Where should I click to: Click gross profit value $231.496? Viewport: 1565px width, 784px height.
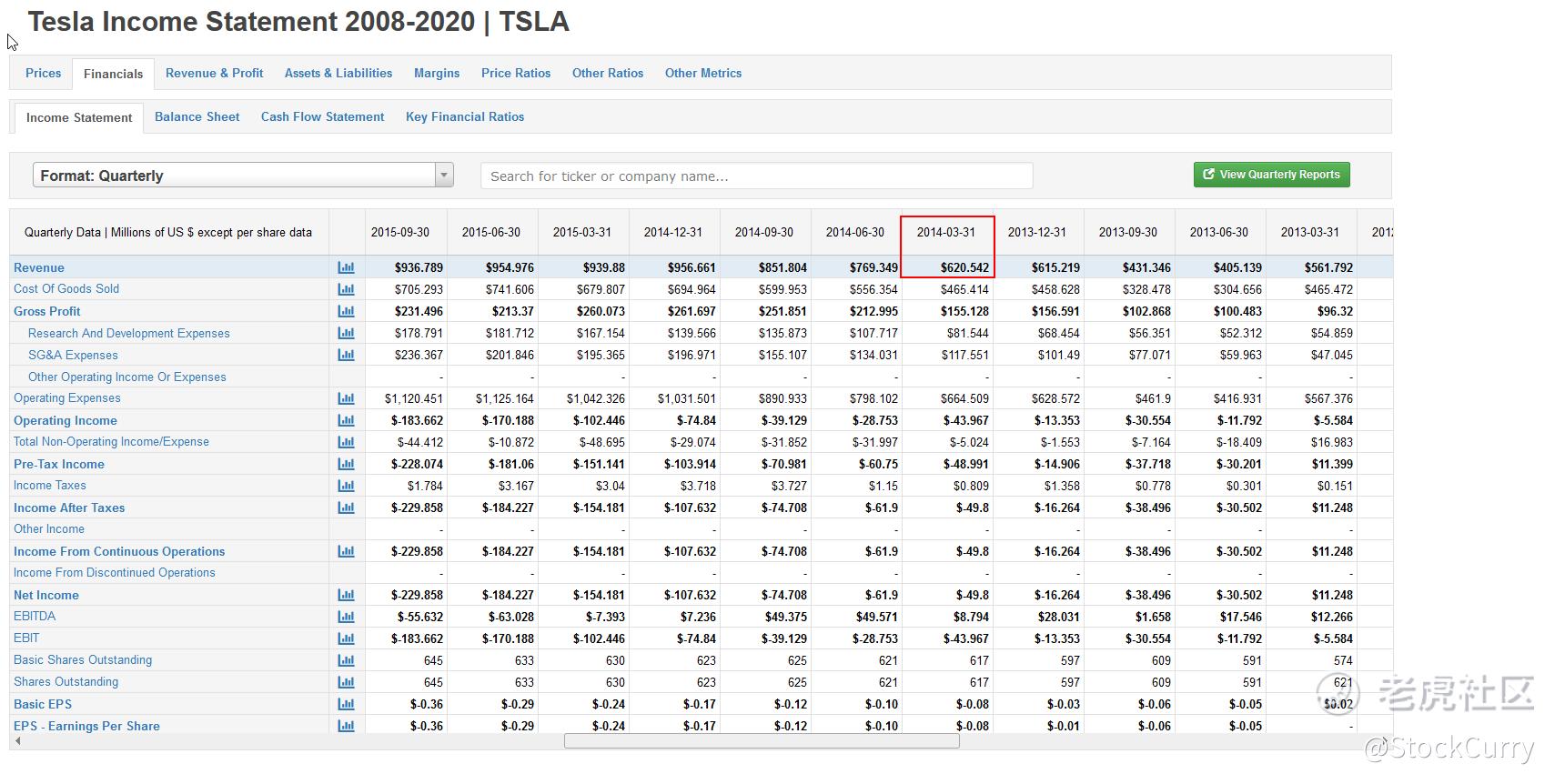click(419, 311)
